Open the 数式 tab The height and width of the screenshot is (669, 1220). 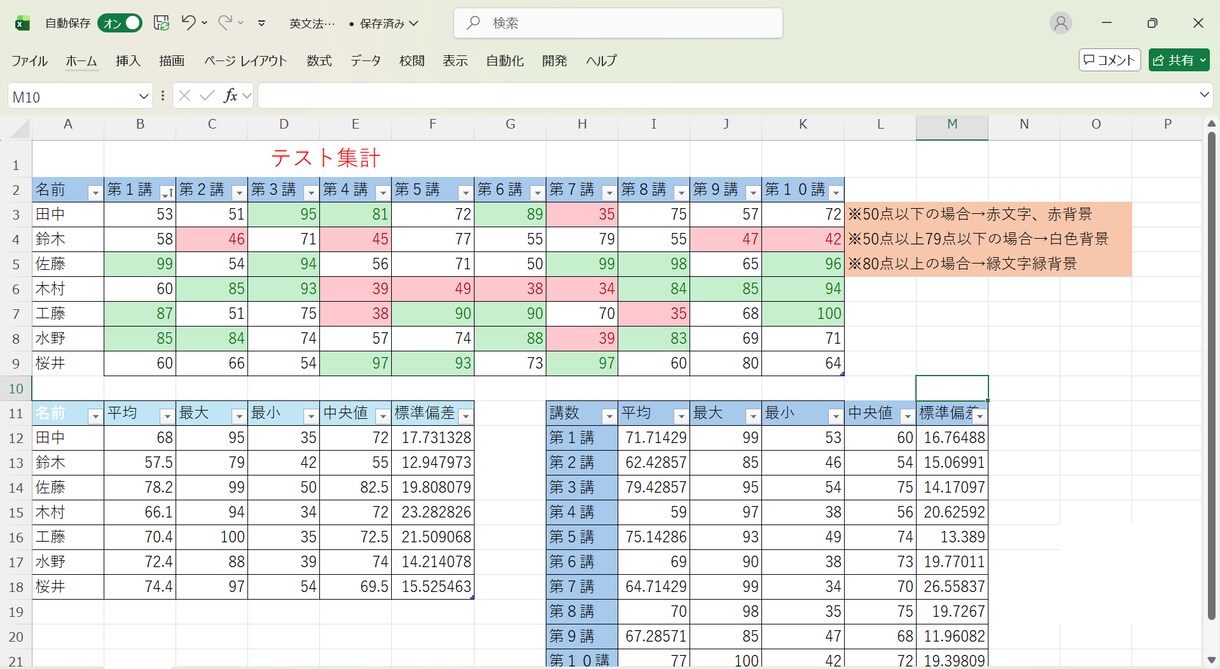319,60
